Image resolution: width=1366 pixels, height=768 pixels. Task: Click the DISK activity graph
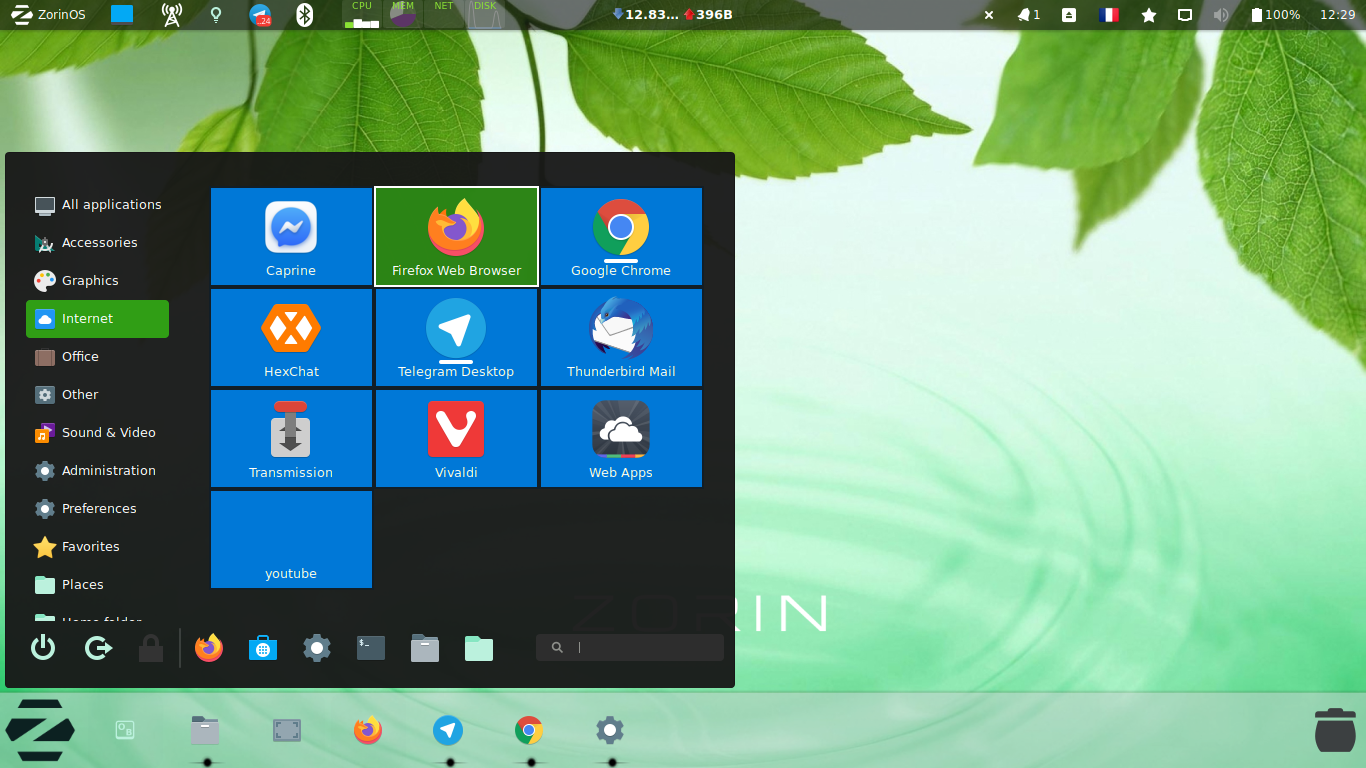(x=485, y=14)
